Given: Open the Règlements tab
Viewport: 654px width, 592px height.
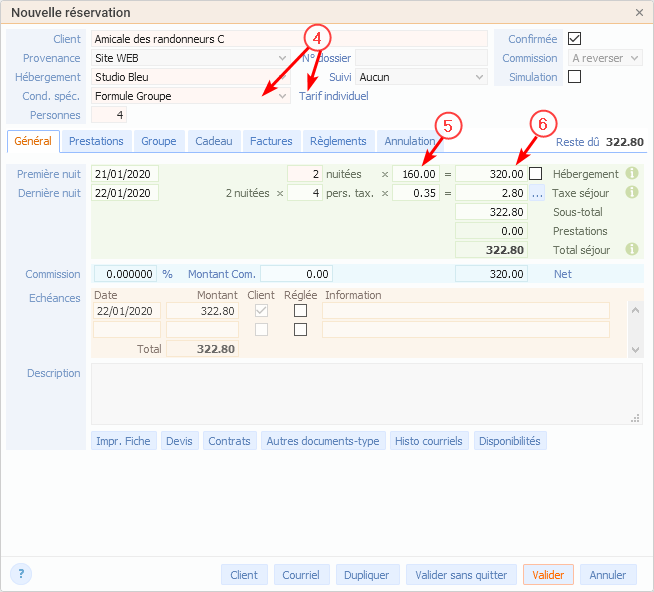Looking at the screenshot, I should coord(338,142).
